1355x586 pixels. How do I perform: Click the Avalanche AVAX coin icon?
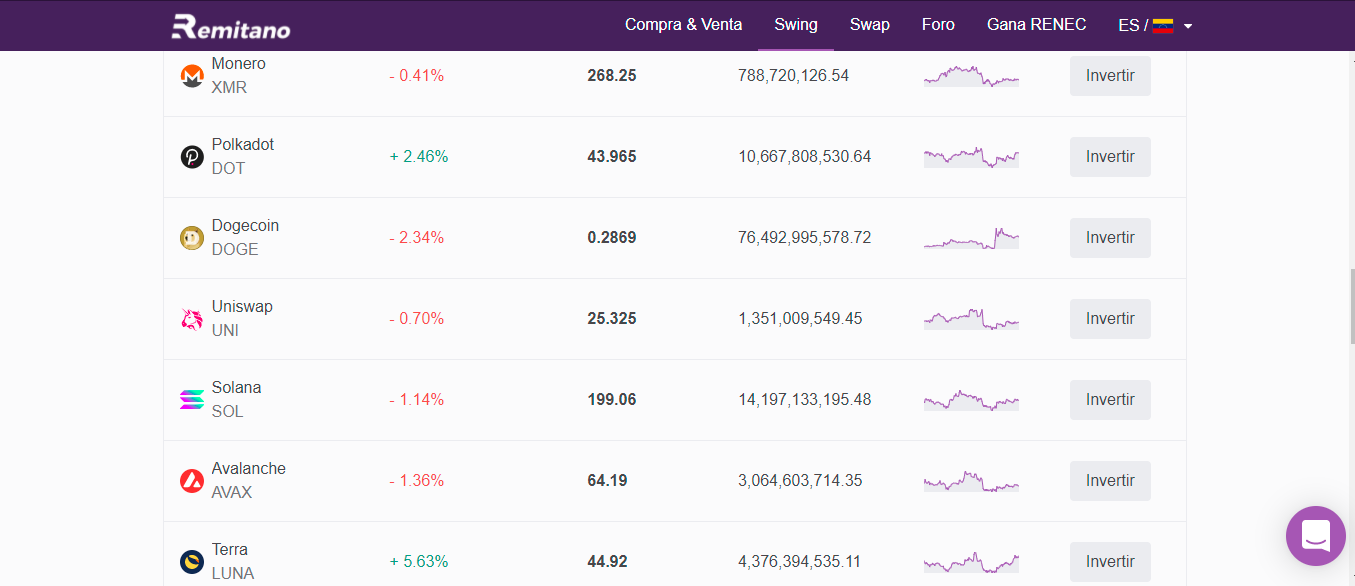coord(191,481)
